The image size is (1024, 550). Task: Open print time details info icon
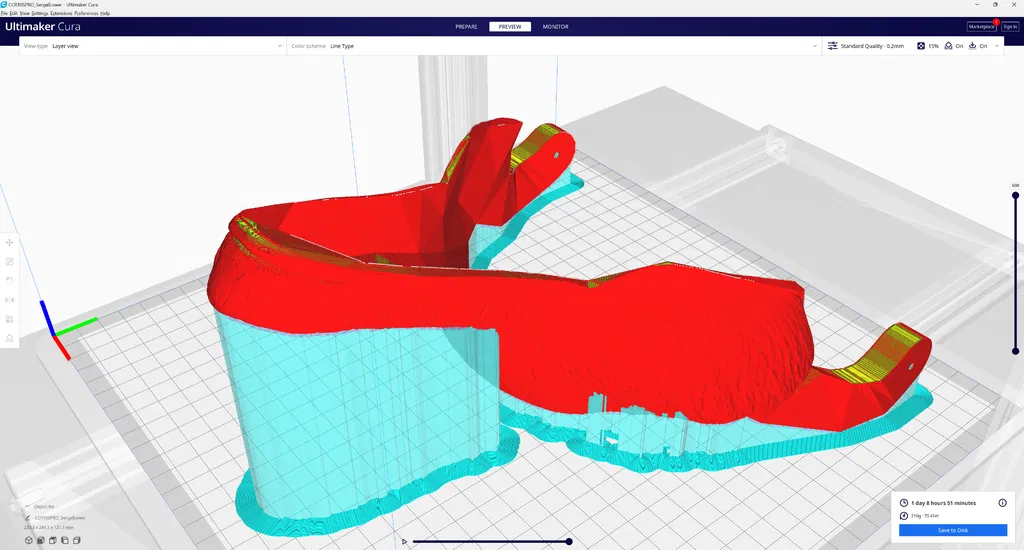(1002, 503)
